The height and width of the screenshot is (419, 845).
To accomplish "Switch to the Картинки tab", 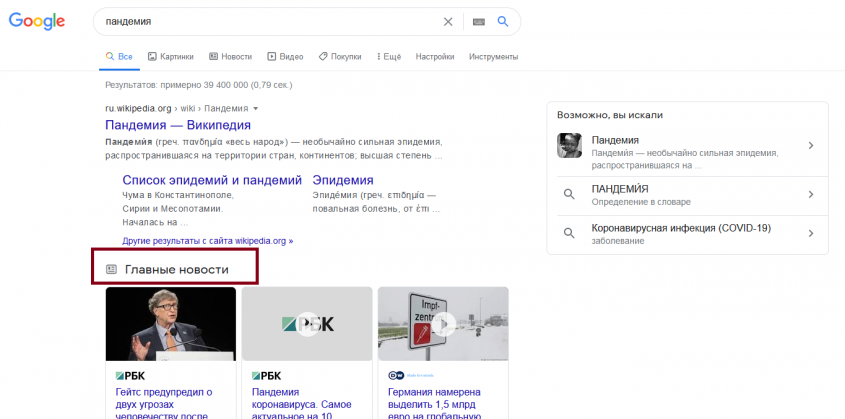I will (x=169, y=57).
